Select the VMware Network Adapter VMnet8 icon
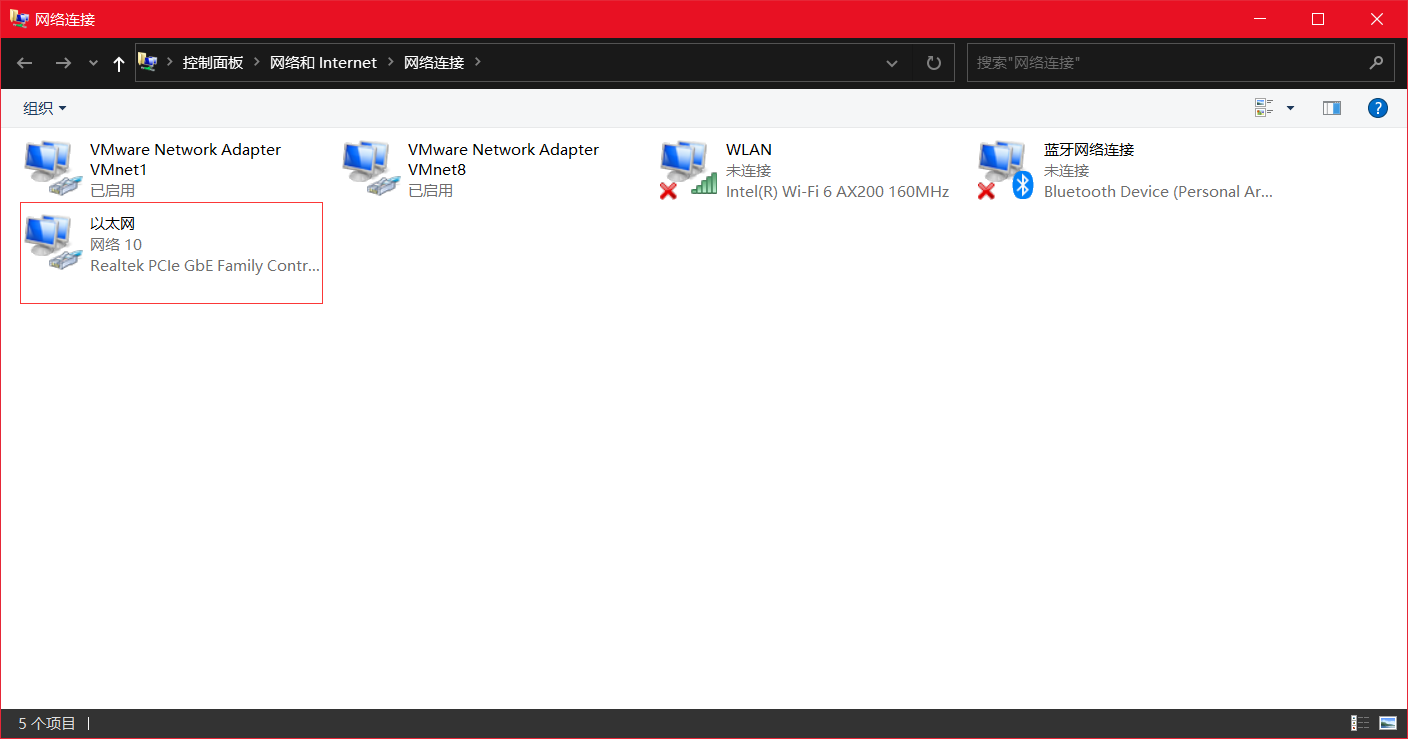The width and height of the screenshot is (1408, 739). 370,168
